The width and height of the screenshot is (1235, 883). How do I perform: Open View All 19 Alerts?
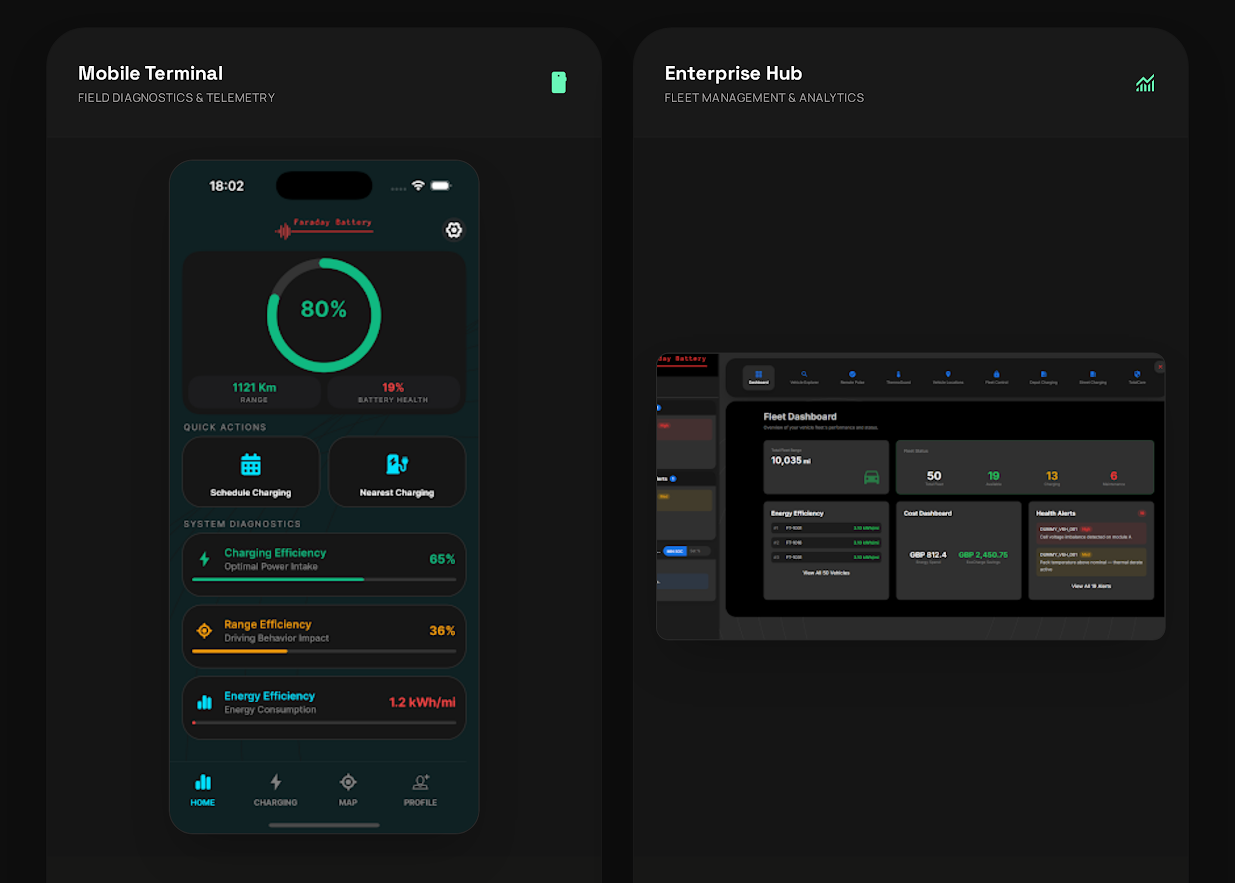1091,585
